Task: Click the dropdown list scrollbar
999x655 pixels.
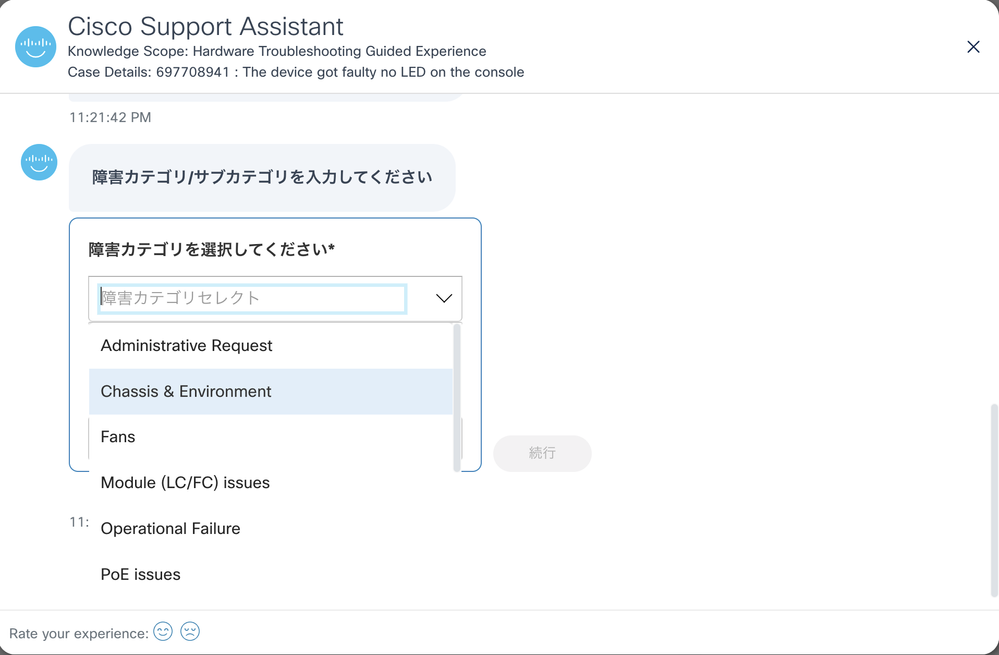Action: click(x=457, y=398)
